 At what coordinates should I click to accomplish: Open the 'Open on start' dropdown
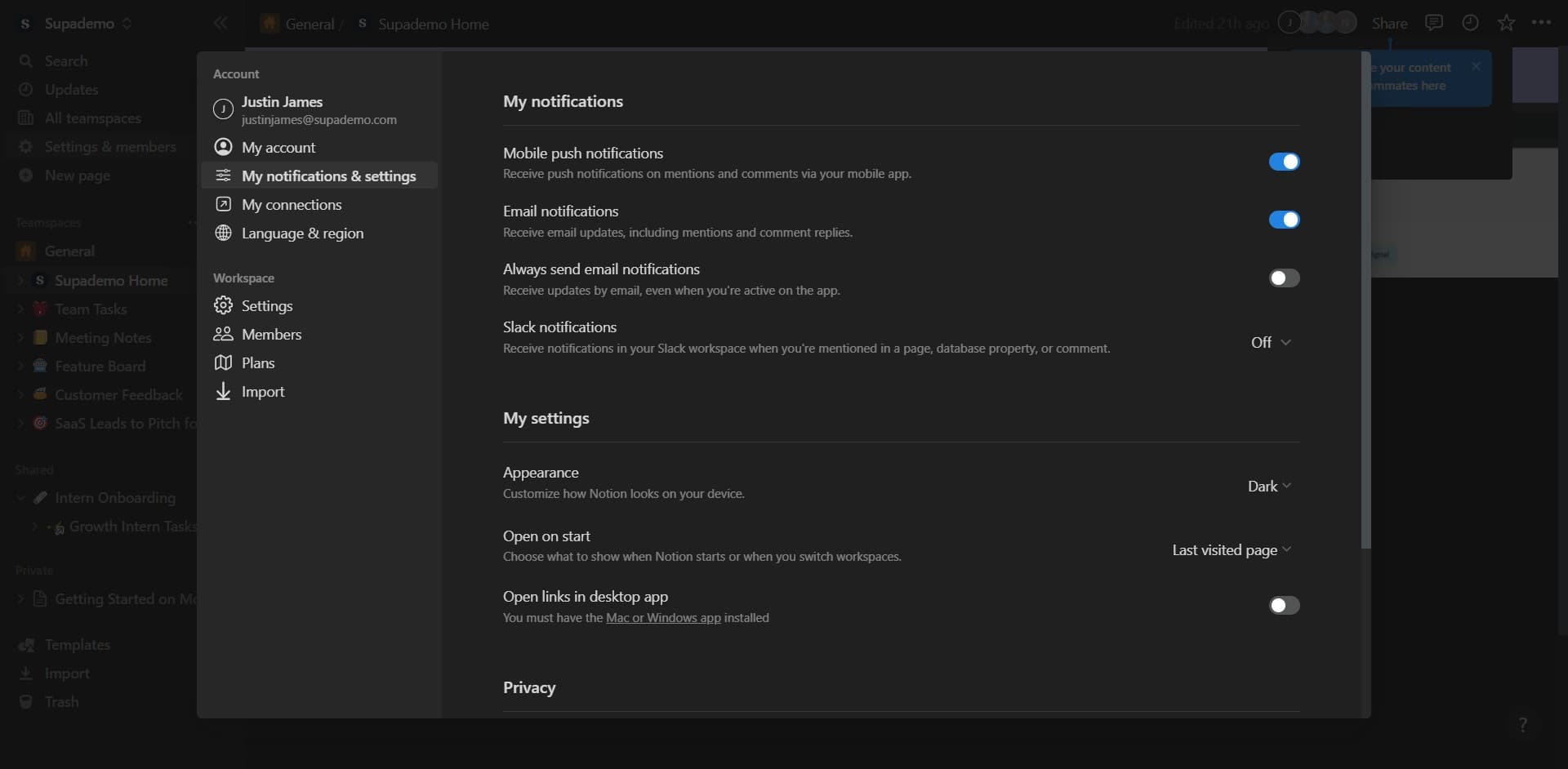tap(1230, 549)
